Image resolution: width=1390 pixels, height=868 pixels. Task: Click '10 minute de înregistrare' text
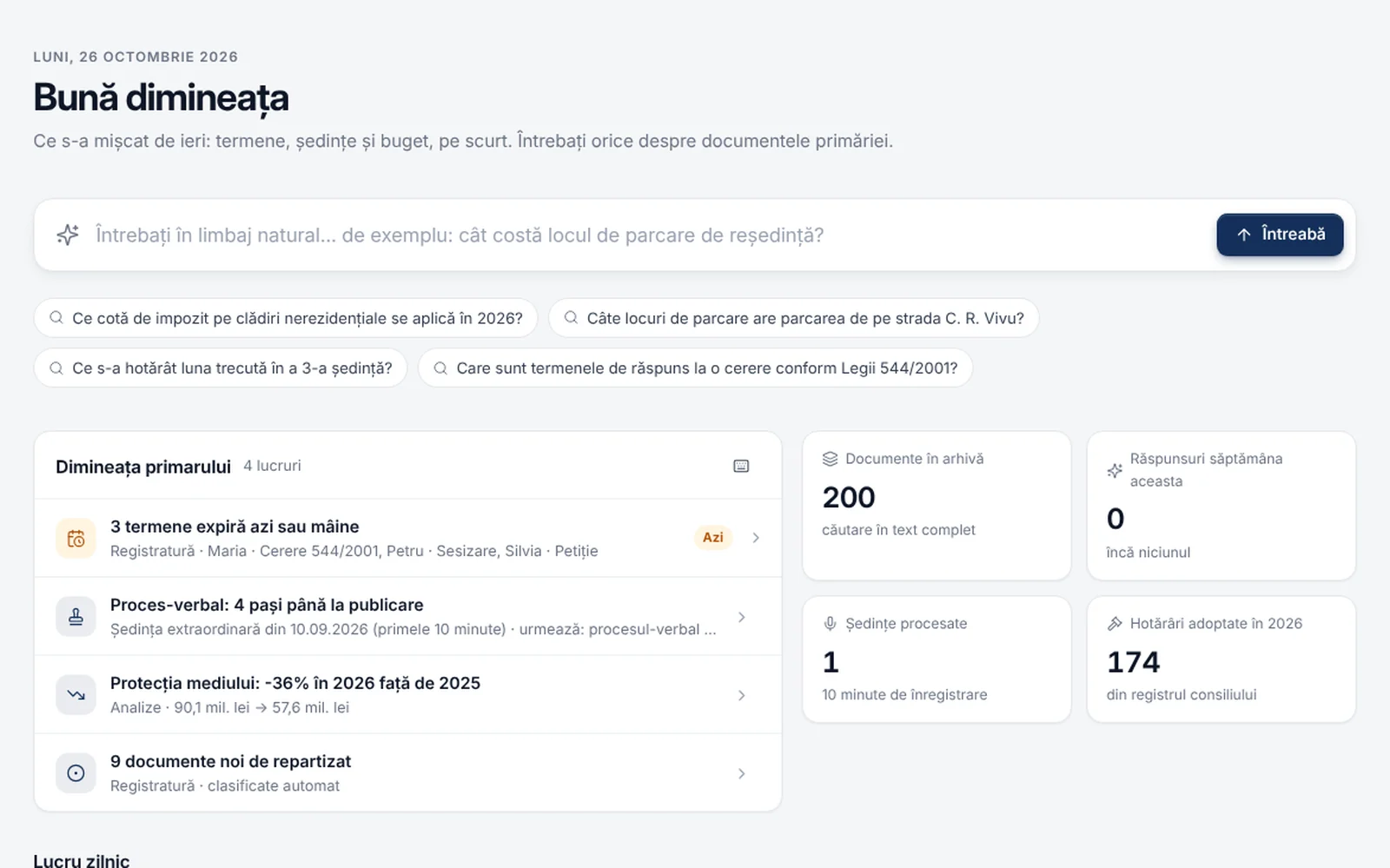[x=904, y=695]
